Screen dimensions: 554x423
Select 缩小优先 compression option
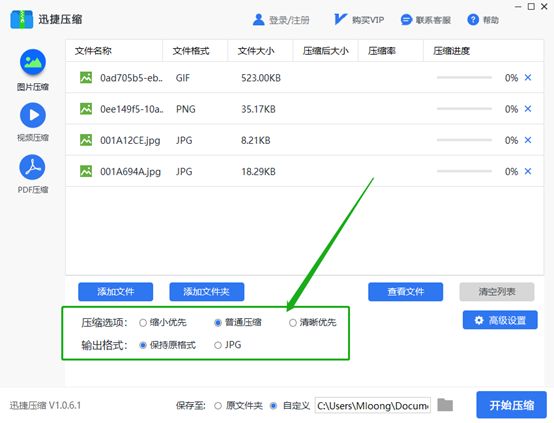(x=143, y=323)
